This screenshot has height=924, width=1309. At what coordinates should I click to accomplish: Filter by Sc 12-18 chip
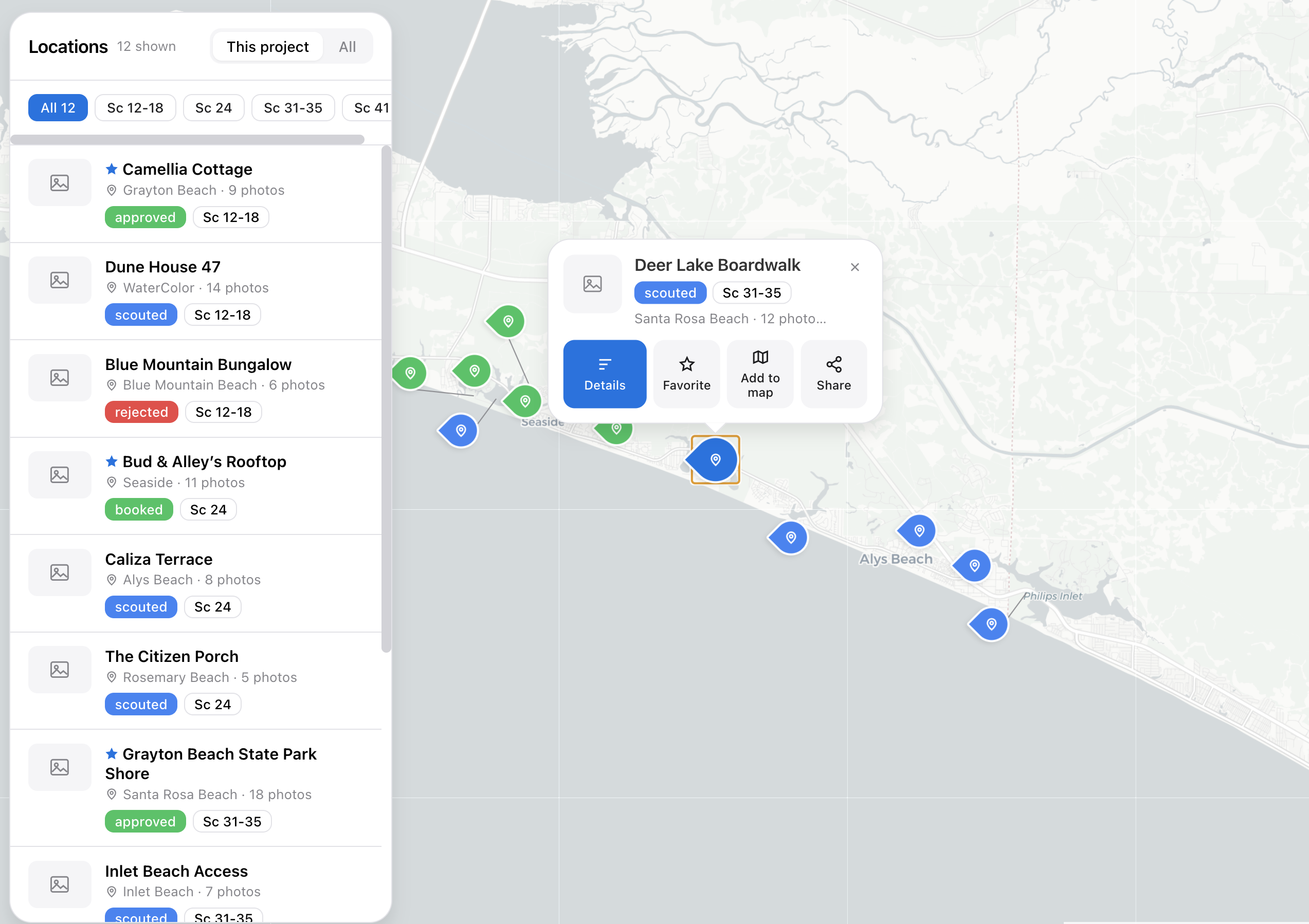click(x=135, y=108)
